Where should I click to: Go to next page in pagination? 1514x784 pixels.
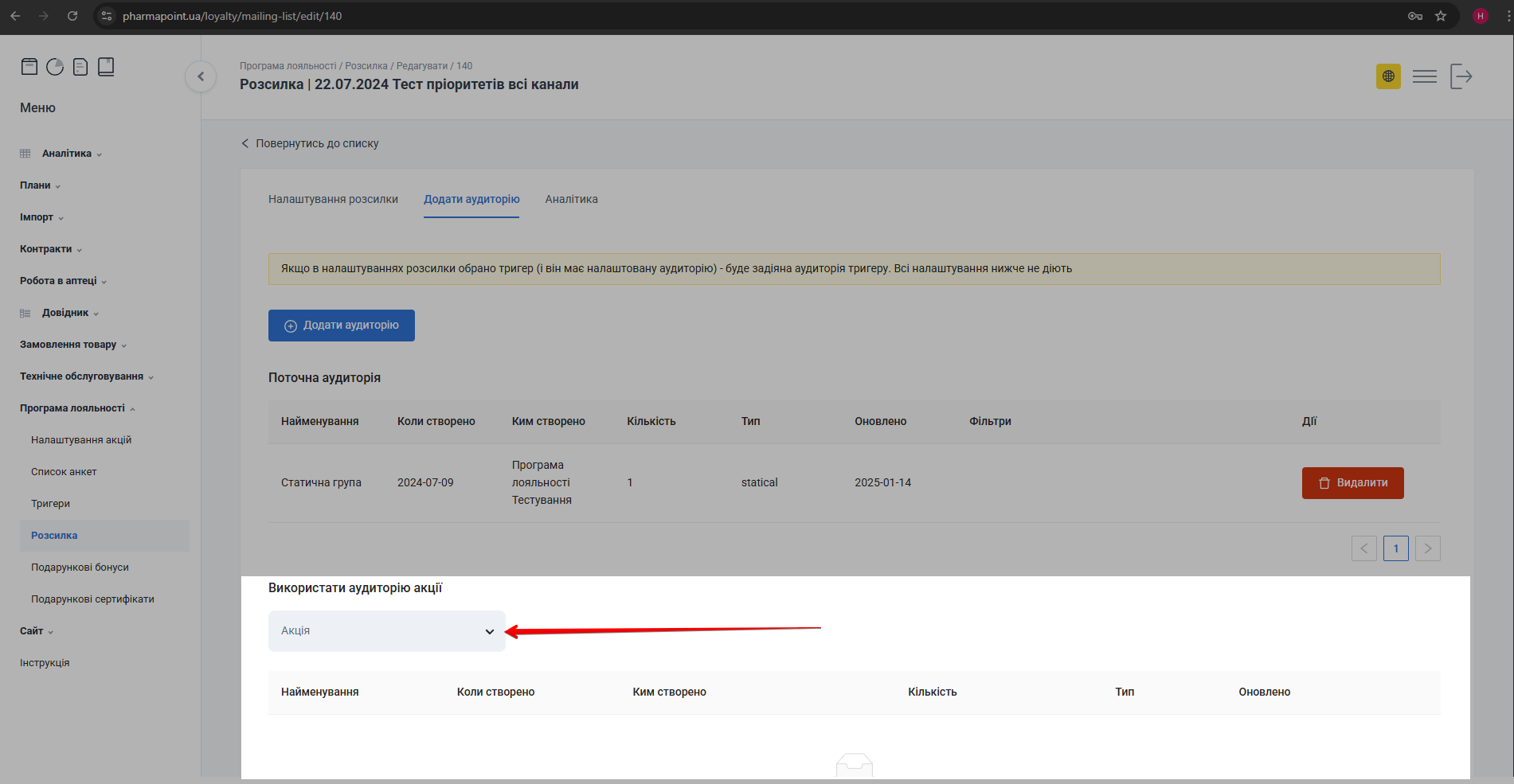pyautogui.click(x=1428, y=548)
